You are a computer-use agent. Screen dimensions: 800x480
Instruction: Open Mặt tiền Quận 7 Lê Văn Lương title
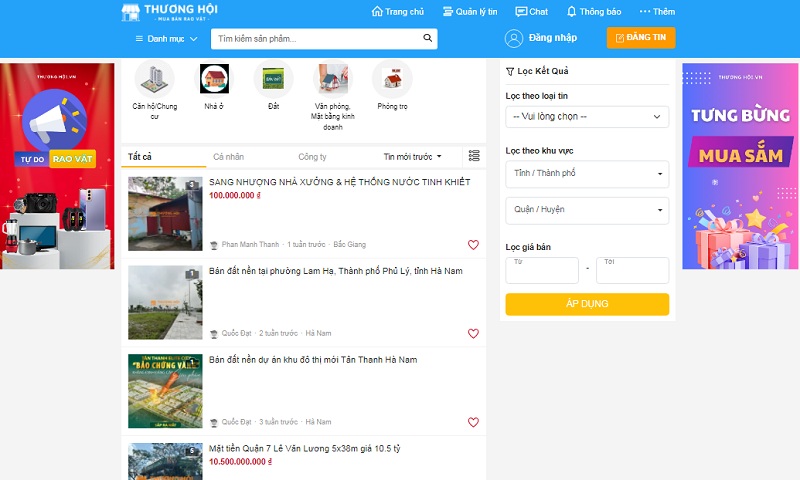click(x=305, y=448)
